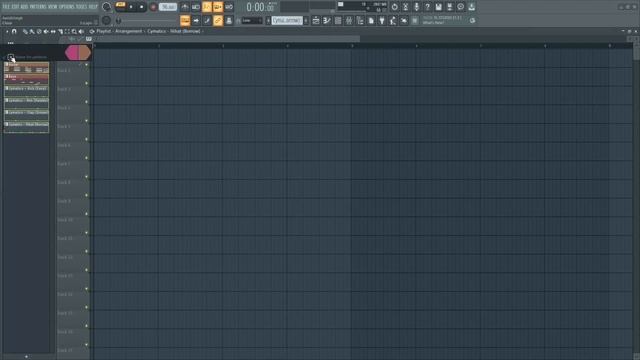Open the pattern selector dropdown
The image size is (640, 360).
(287, 20)
